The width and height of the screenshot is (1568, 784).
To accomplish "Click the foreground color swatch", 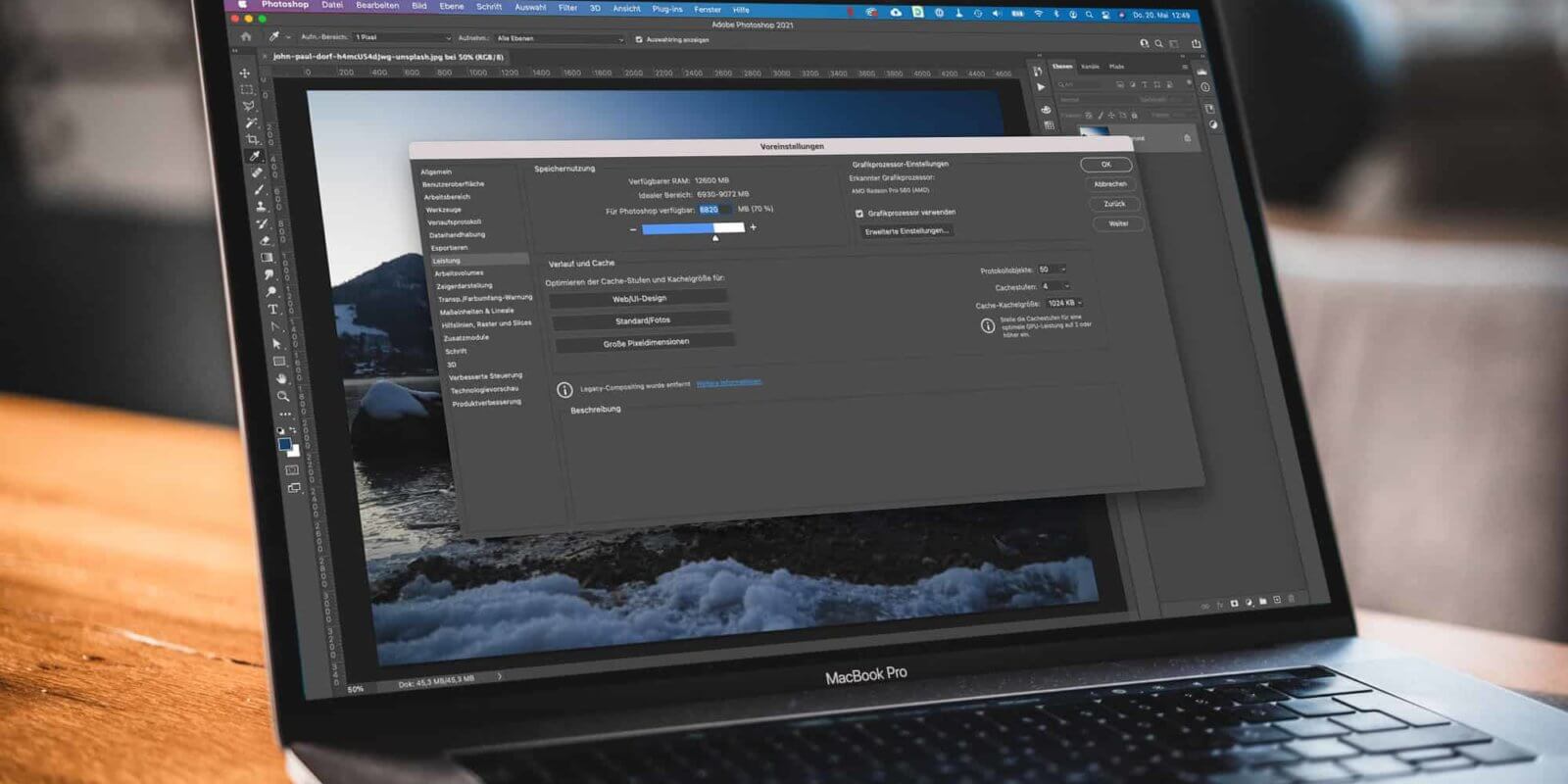I will pos(285,444).
